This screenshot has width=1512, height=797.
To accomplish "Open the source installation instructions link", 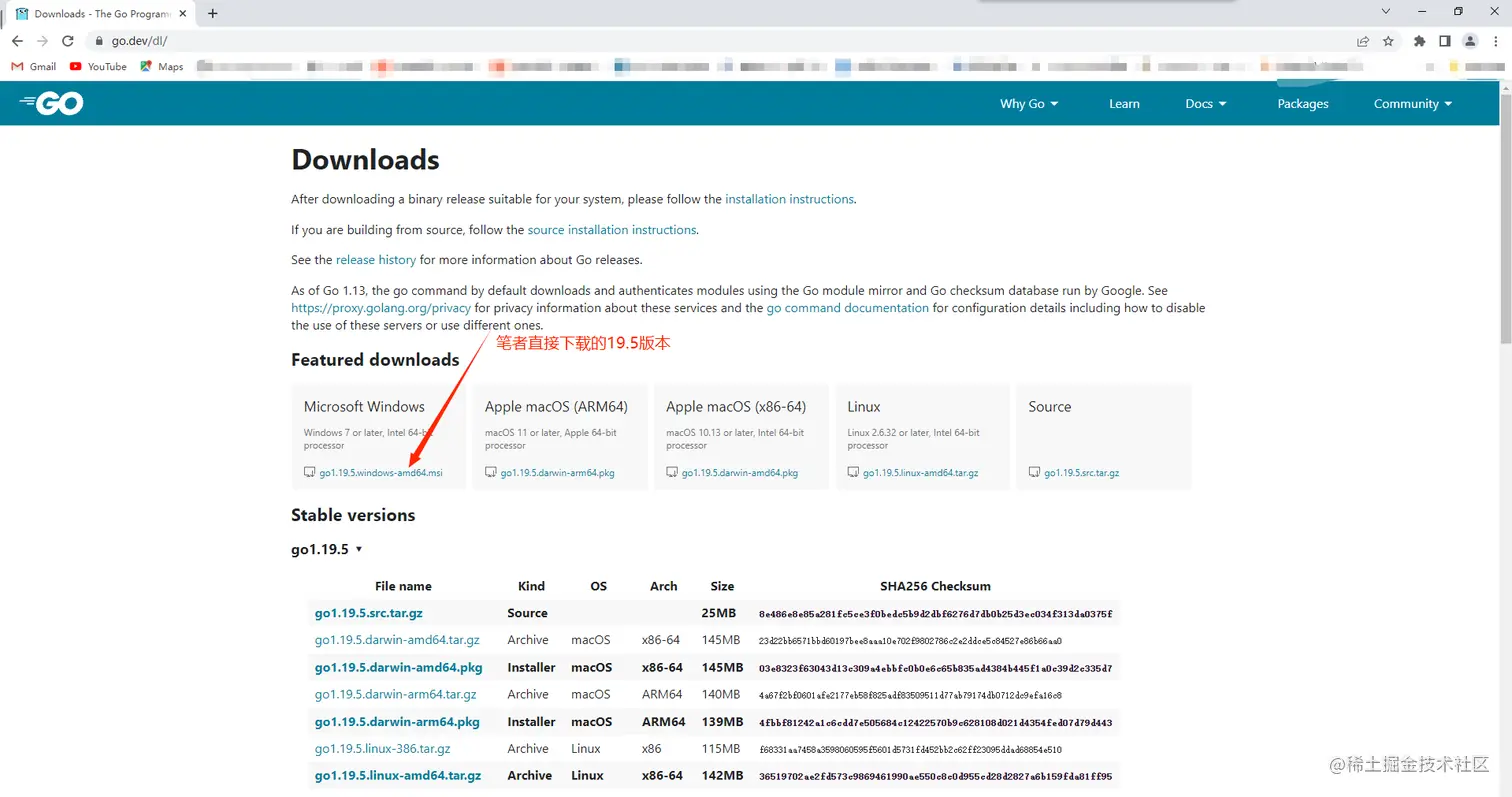I will click(612, 230).
